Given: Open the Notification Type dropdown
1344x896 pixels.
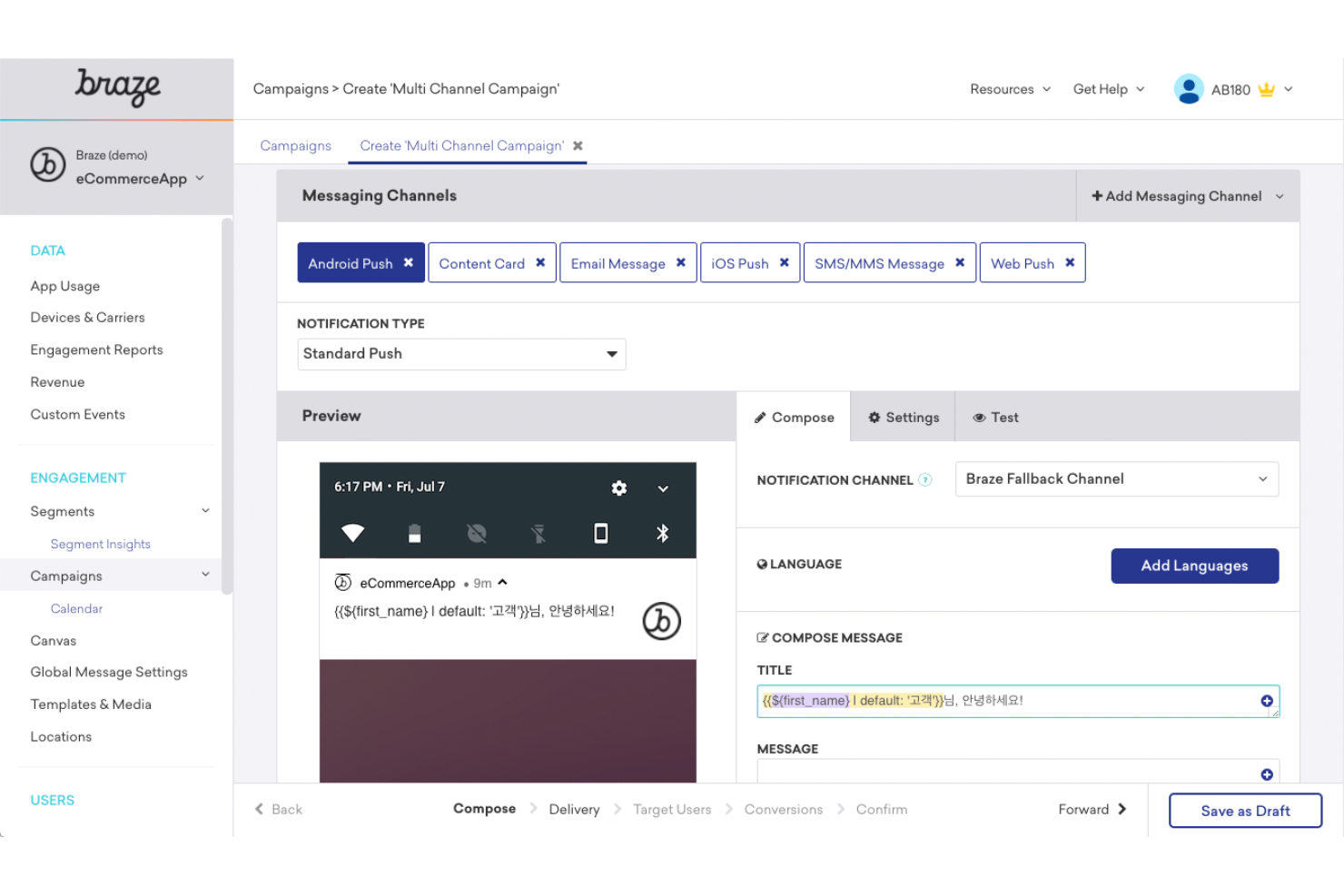Looking at the screenshot, I should [461, 354].
